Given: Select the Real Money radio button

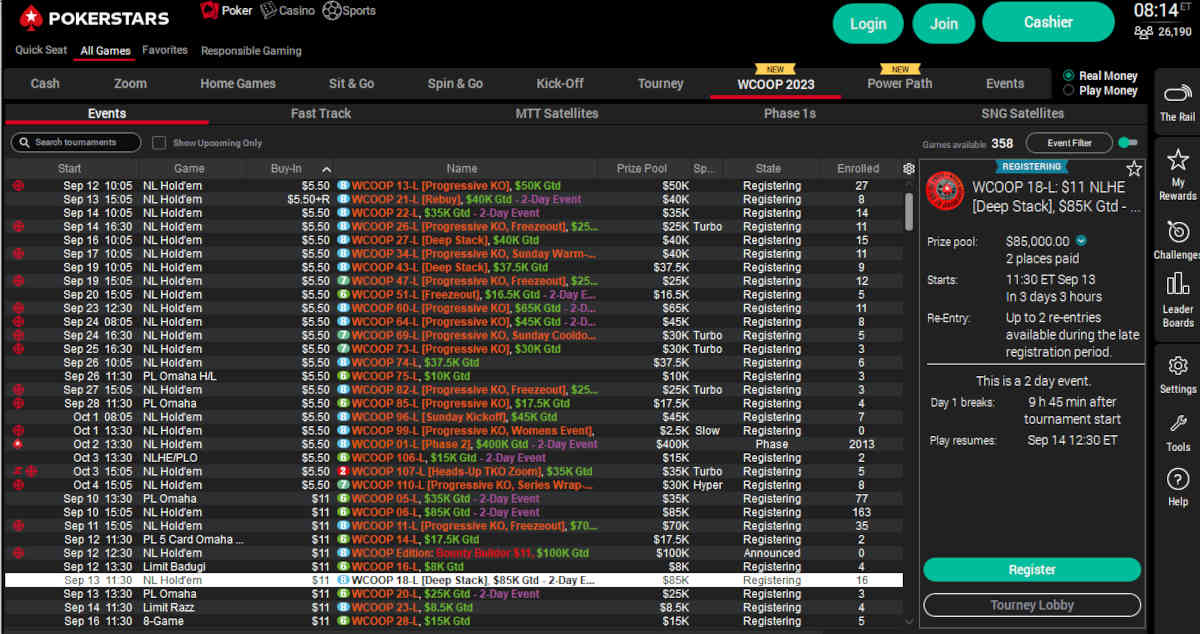Looking at the screenshot, I should click(x=1069, y=75).
